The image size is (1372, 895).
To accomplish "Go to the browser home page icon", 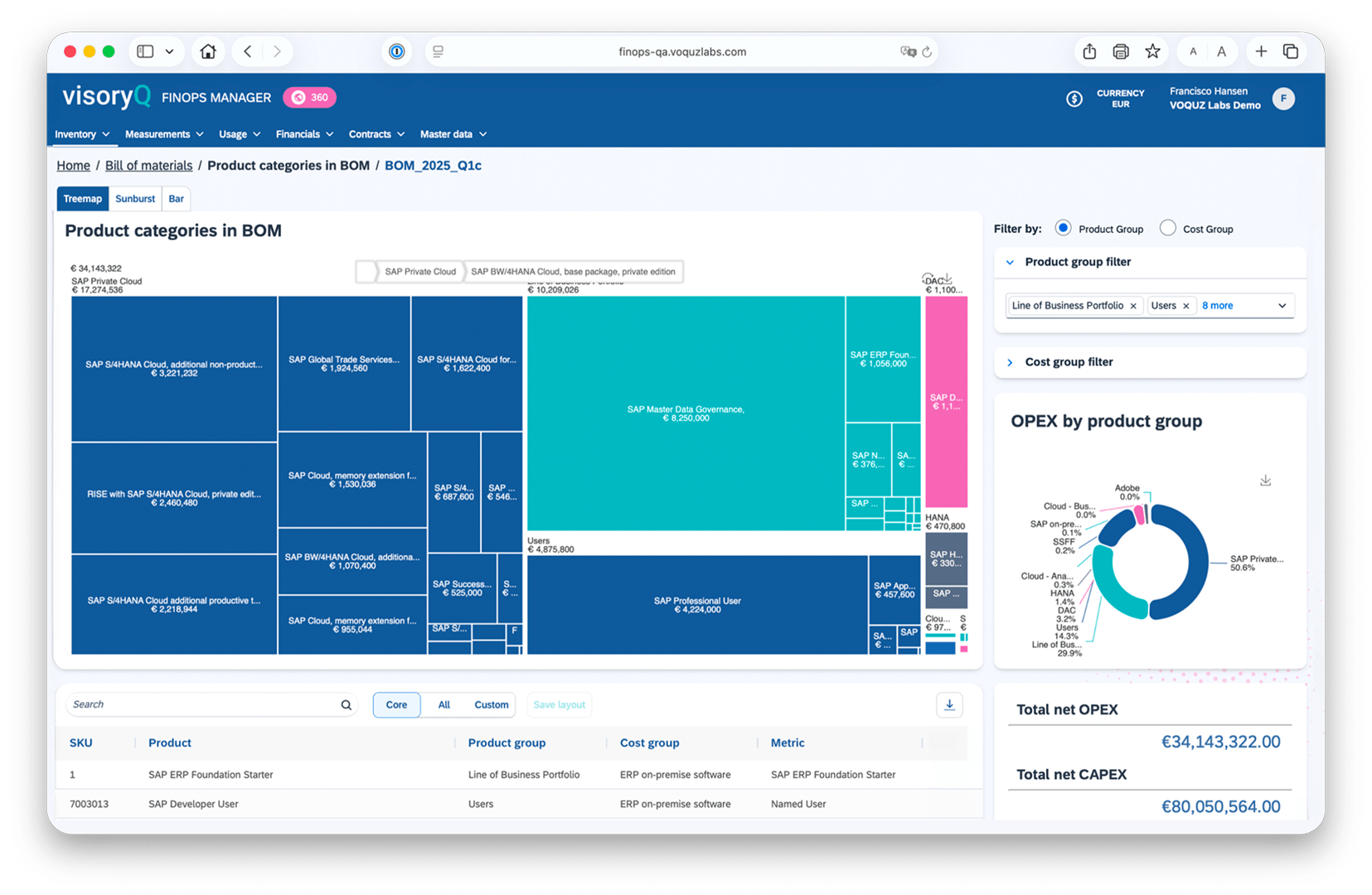I will [x=208, y=51].
